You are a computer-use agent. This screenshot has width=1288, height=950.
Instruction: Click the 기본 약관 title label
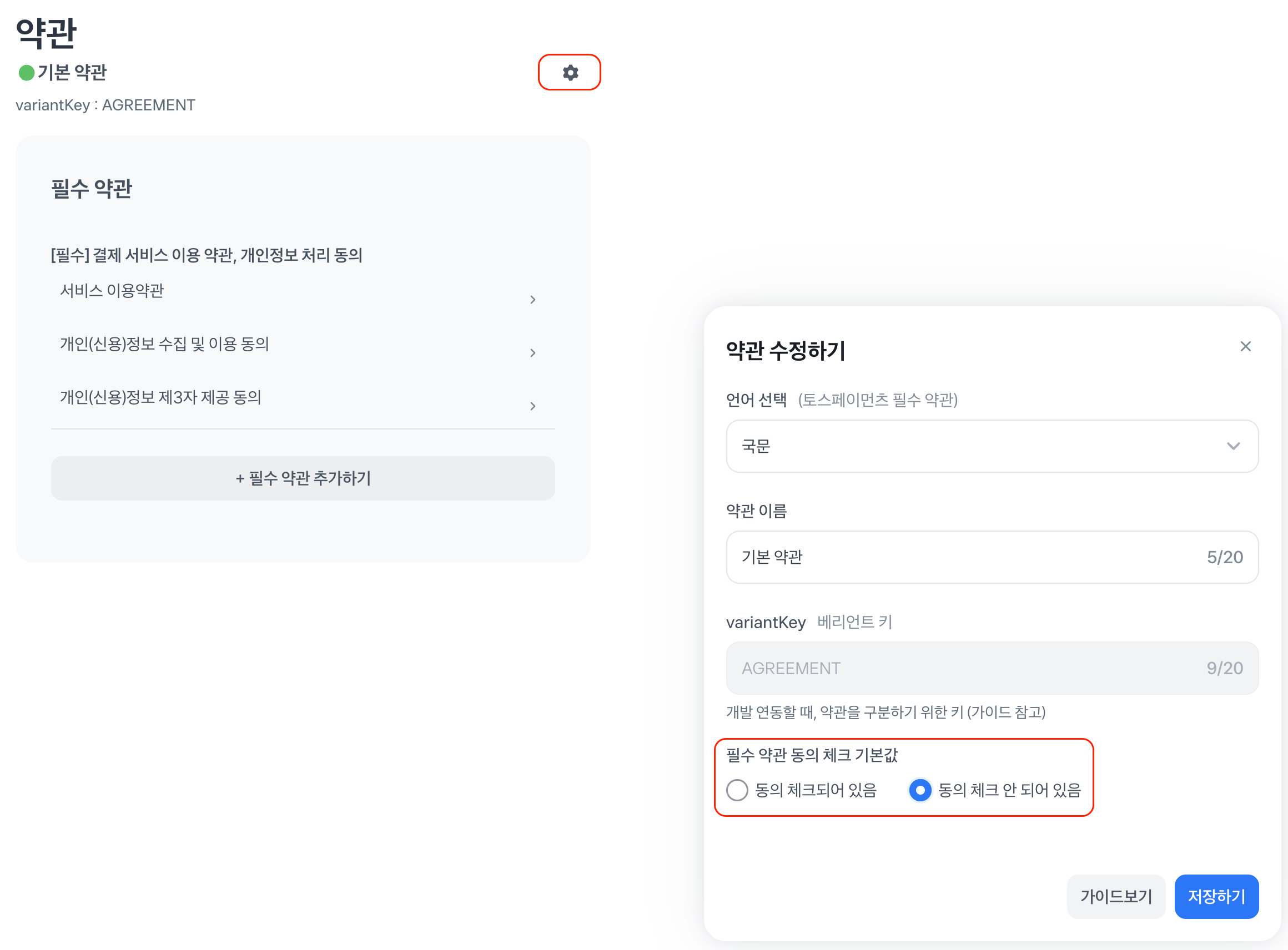[x=73, y=73]
